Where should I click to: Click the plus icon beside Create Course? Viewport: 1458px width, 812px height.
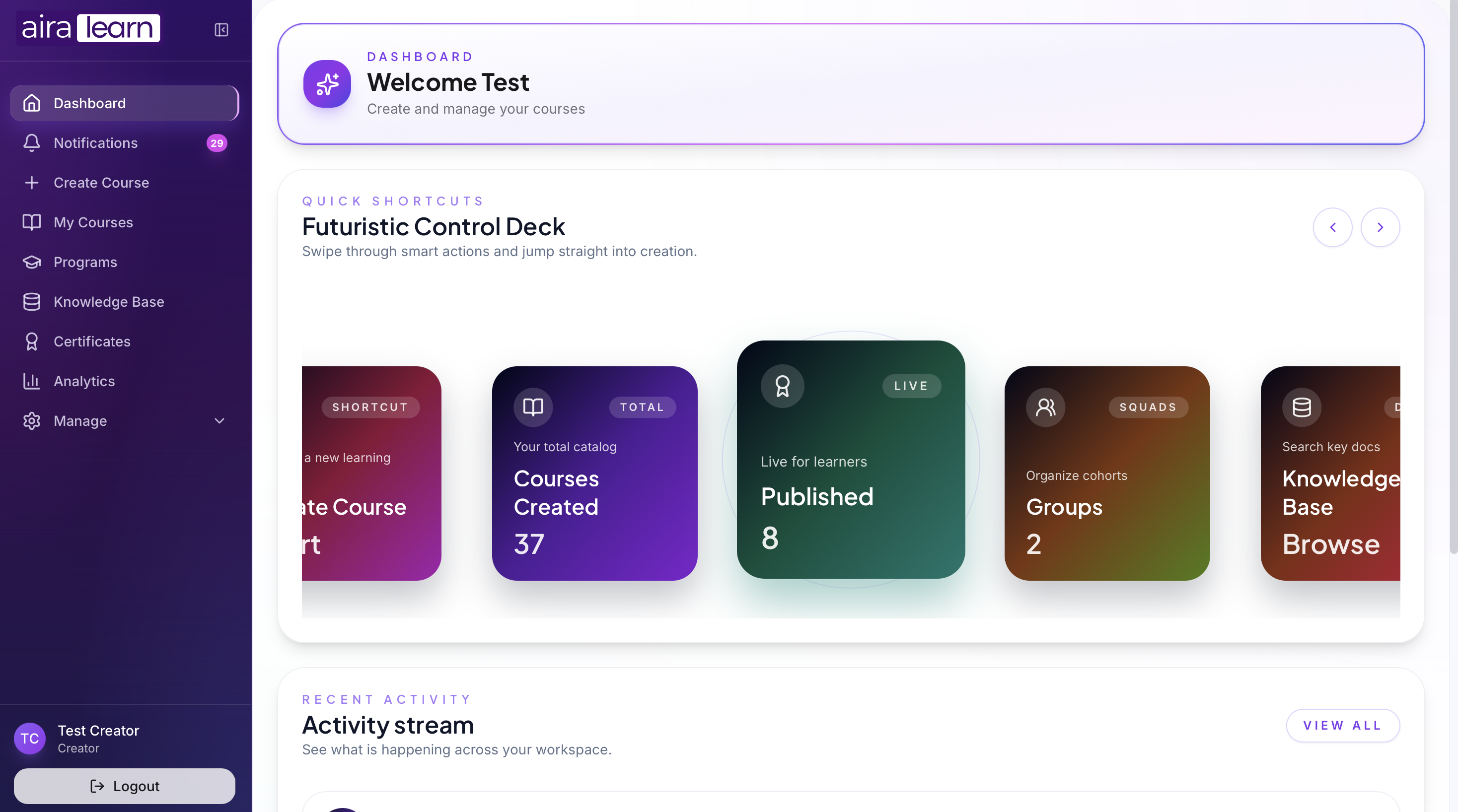(x=32, y=182)
